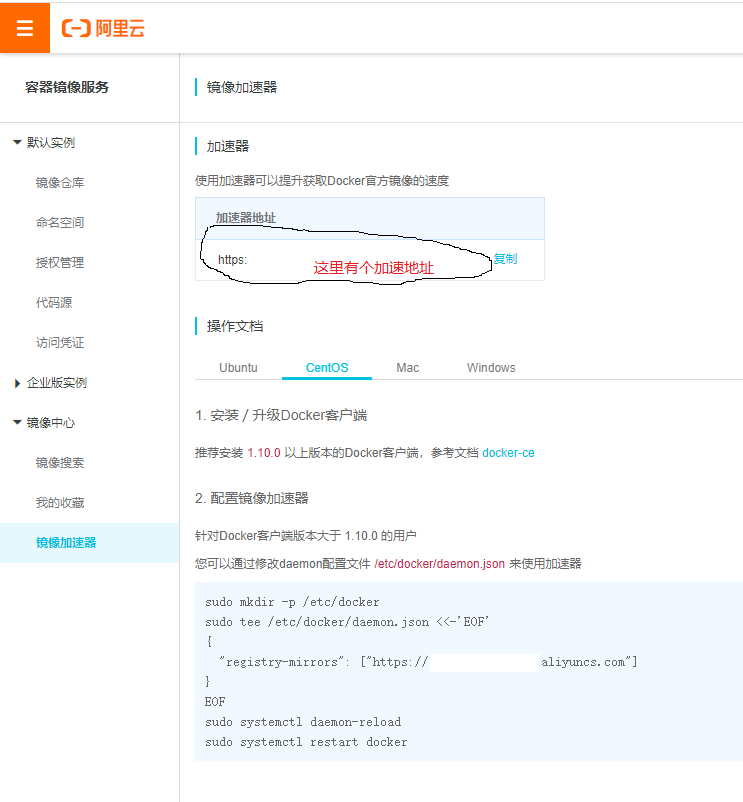
Task: Click the 'sudo tee /etc/docker/daemon.json' line
Action: pyautogui.click(x=347, y=622)
